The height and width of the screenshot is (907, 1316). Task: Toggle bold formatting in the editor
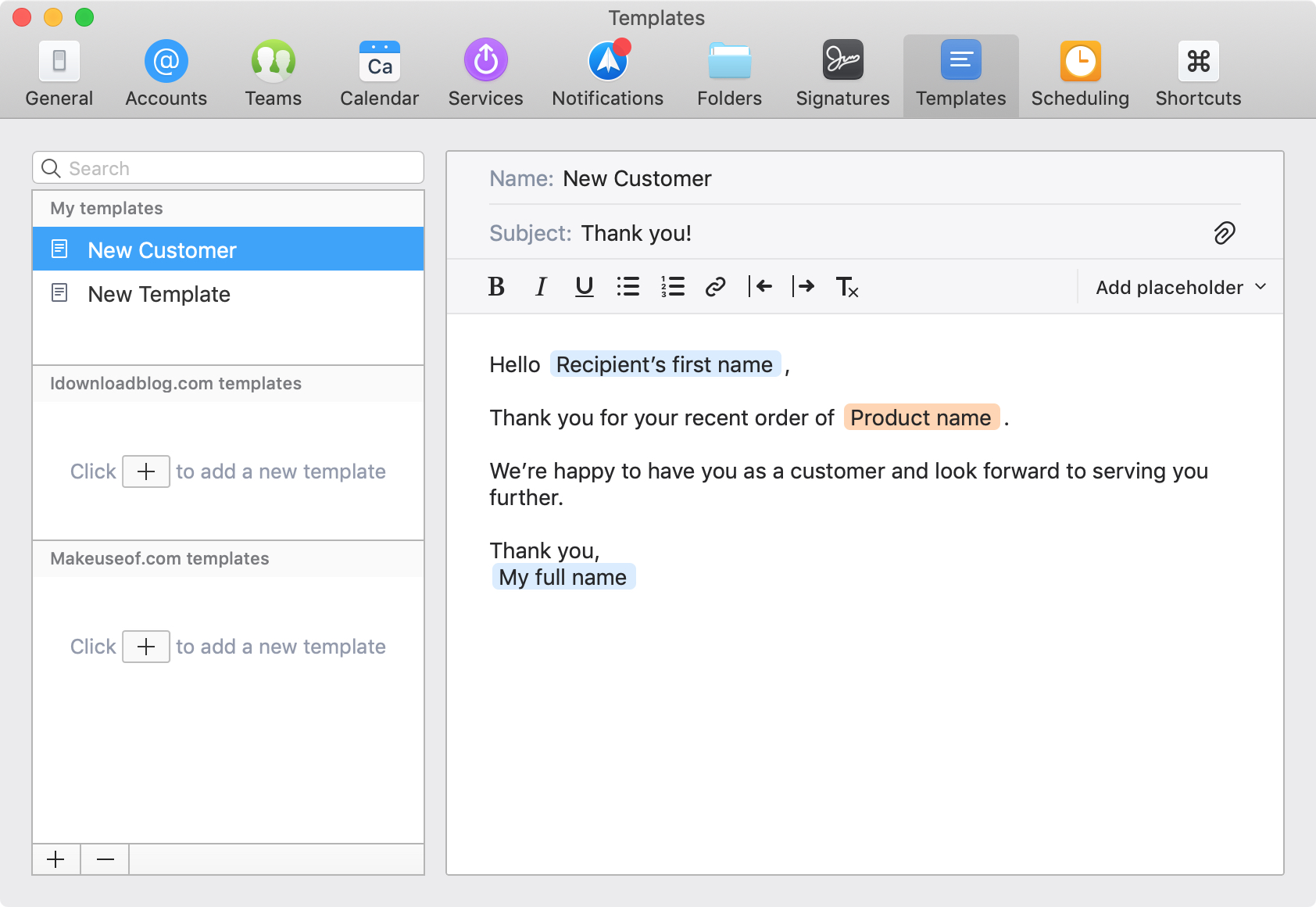point(496,287)
